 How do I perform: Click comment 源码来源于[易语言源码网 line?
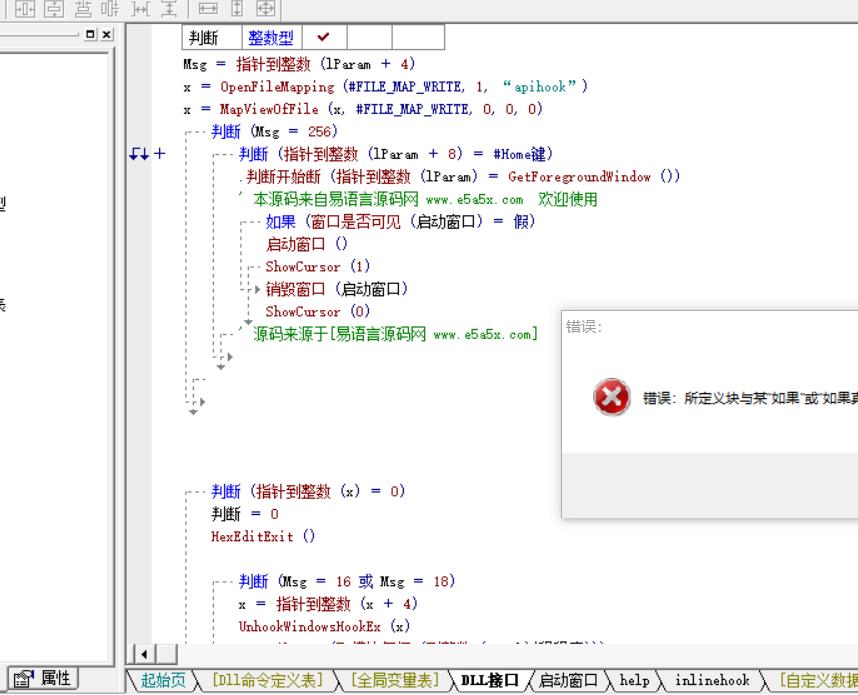click(389, 333)
